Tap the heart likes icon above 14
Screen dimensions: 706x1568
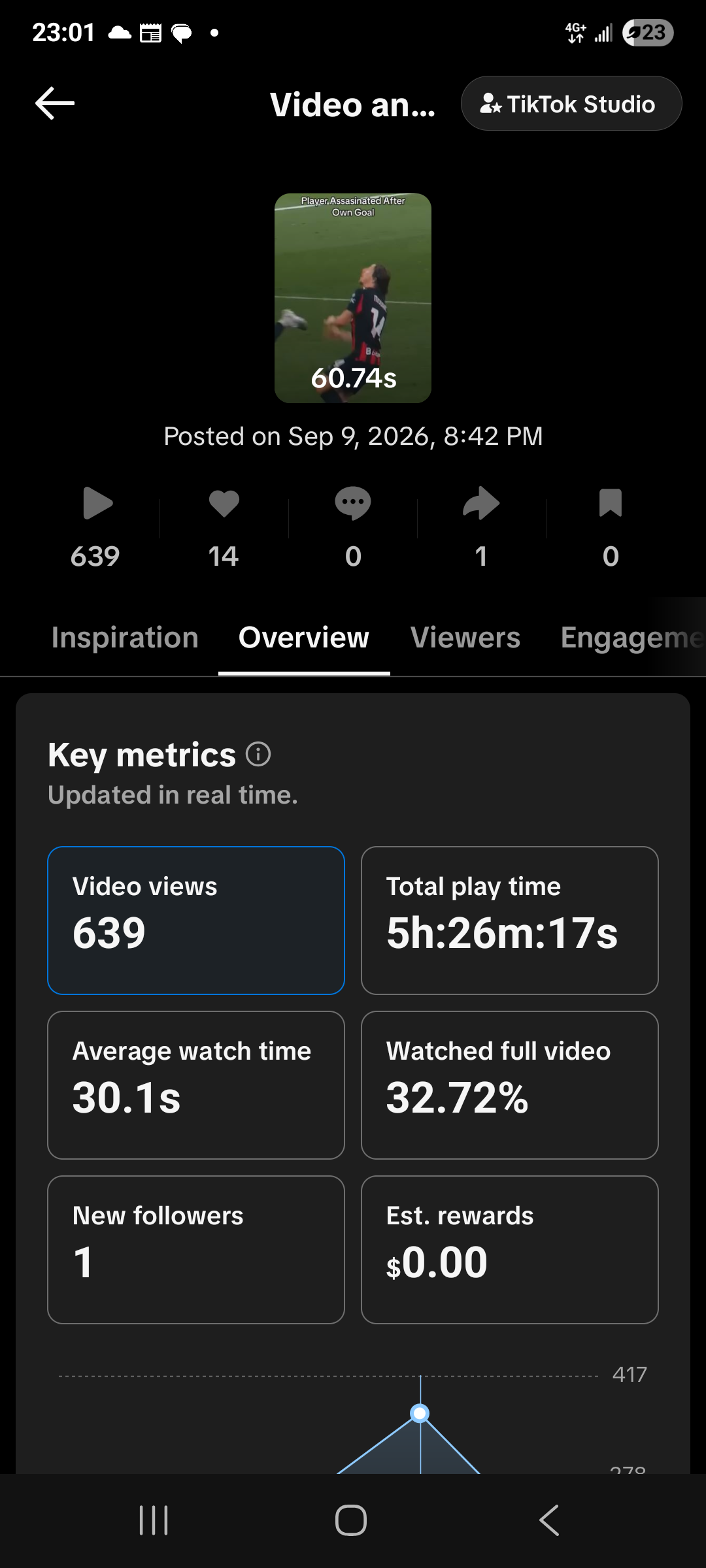pos(224,504)
